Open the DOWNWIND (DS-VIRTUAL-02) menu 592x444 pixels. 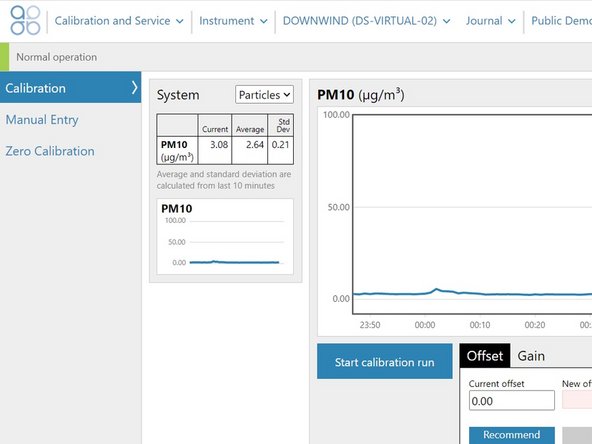point(367,21)
